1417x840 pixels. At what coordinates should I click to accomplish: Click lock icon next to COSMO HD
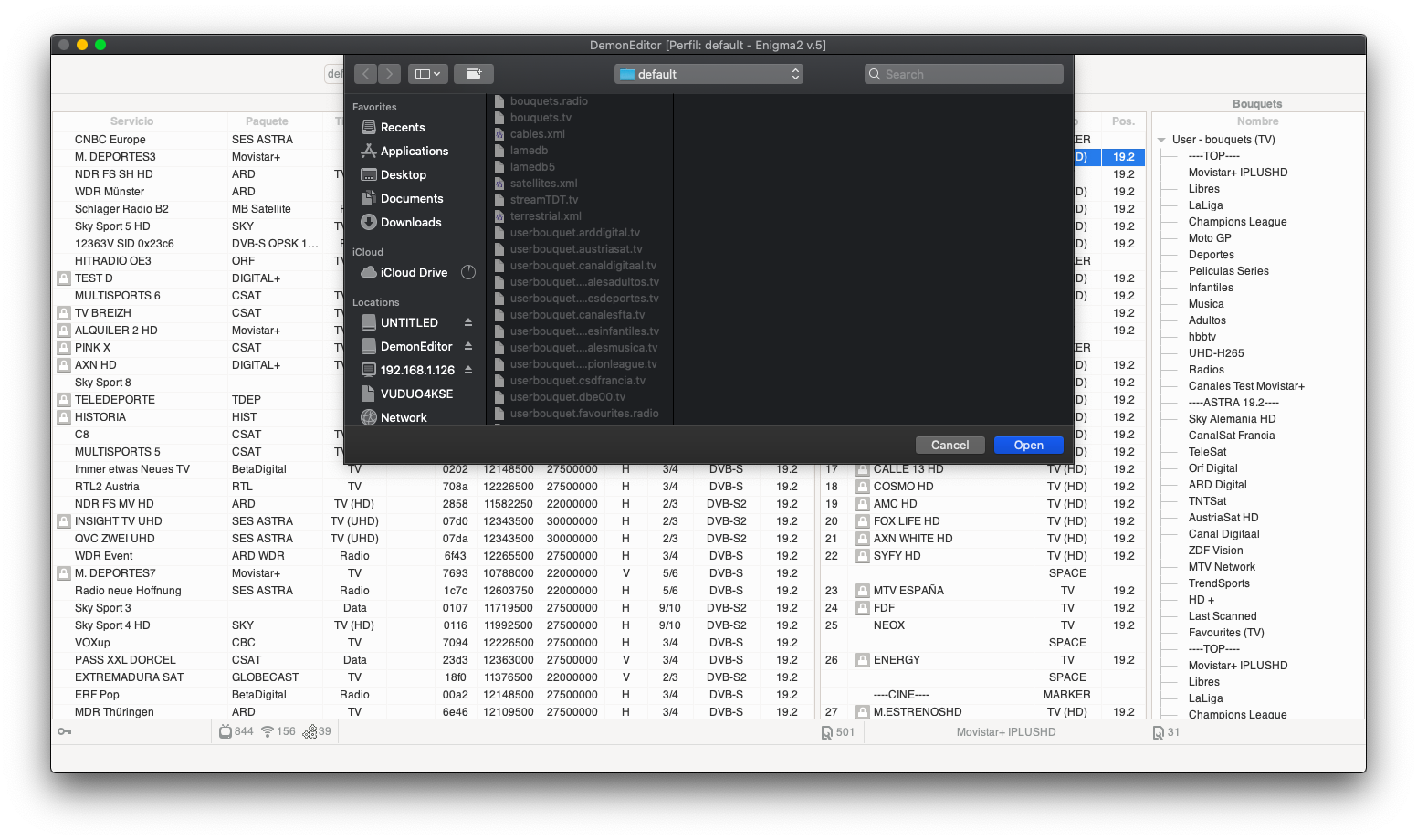coord(862,487)
